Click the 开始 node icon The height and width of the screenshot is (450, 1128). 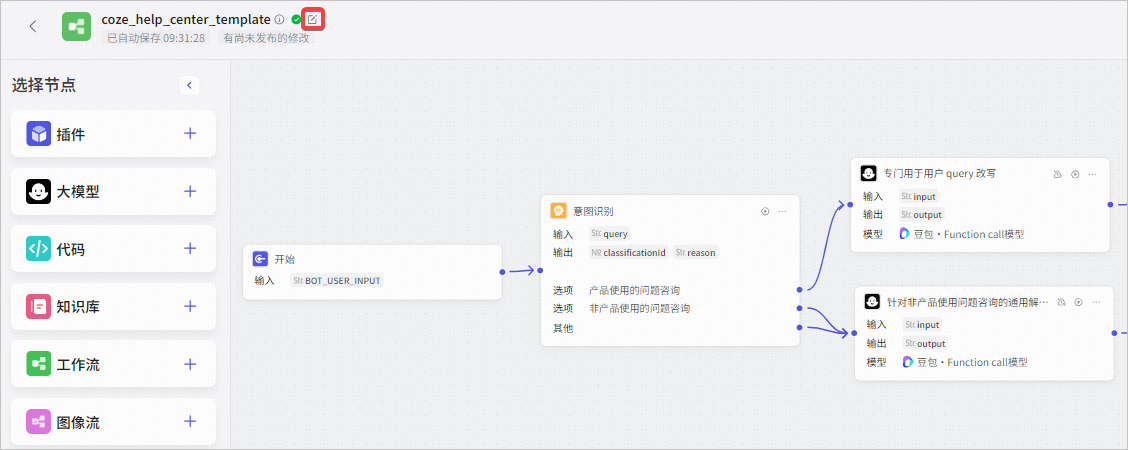tap(260, 260)
